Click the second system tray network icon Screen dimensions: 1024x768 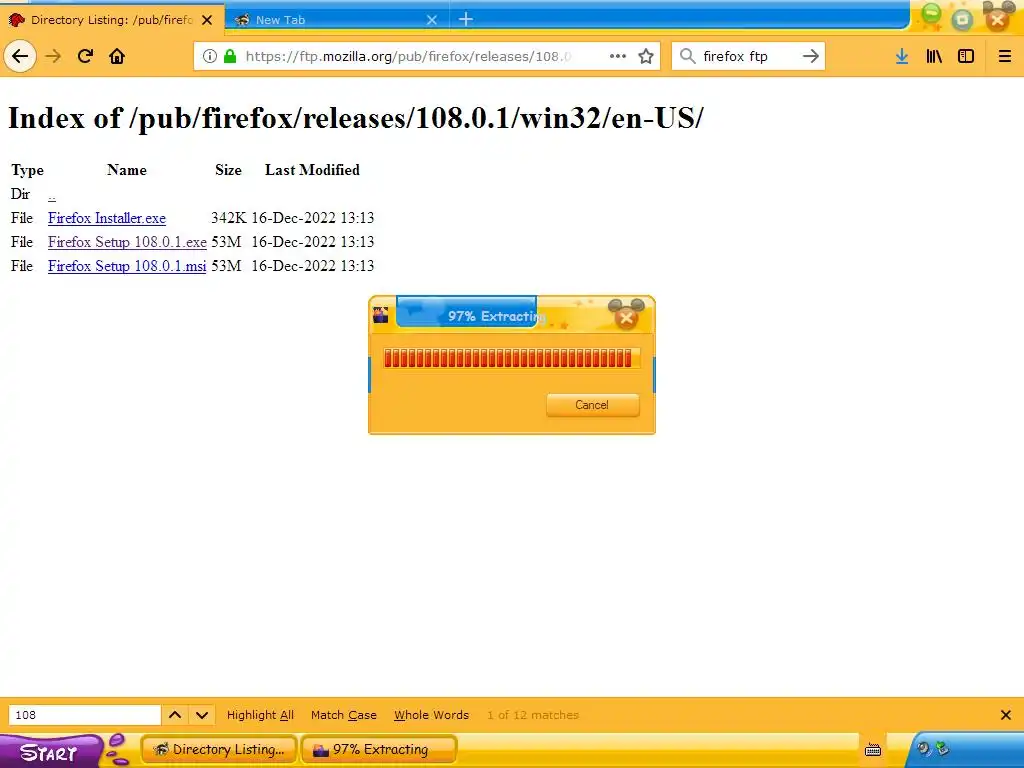[942, 748]
